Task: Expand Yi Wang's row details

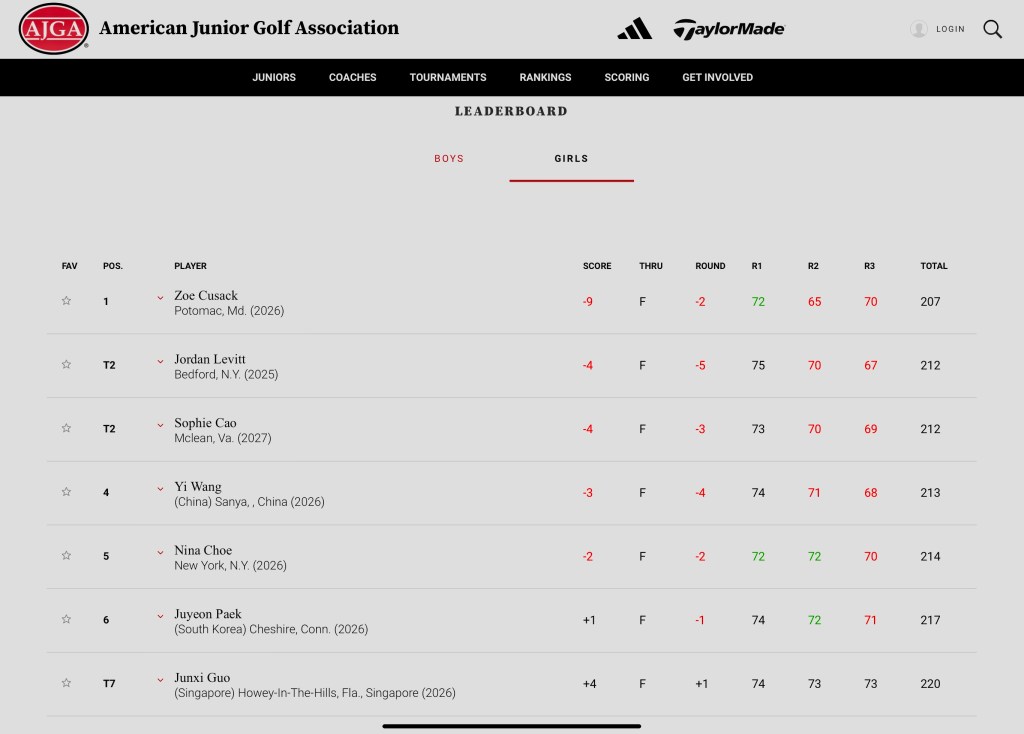Action: [x=160, y=488]
